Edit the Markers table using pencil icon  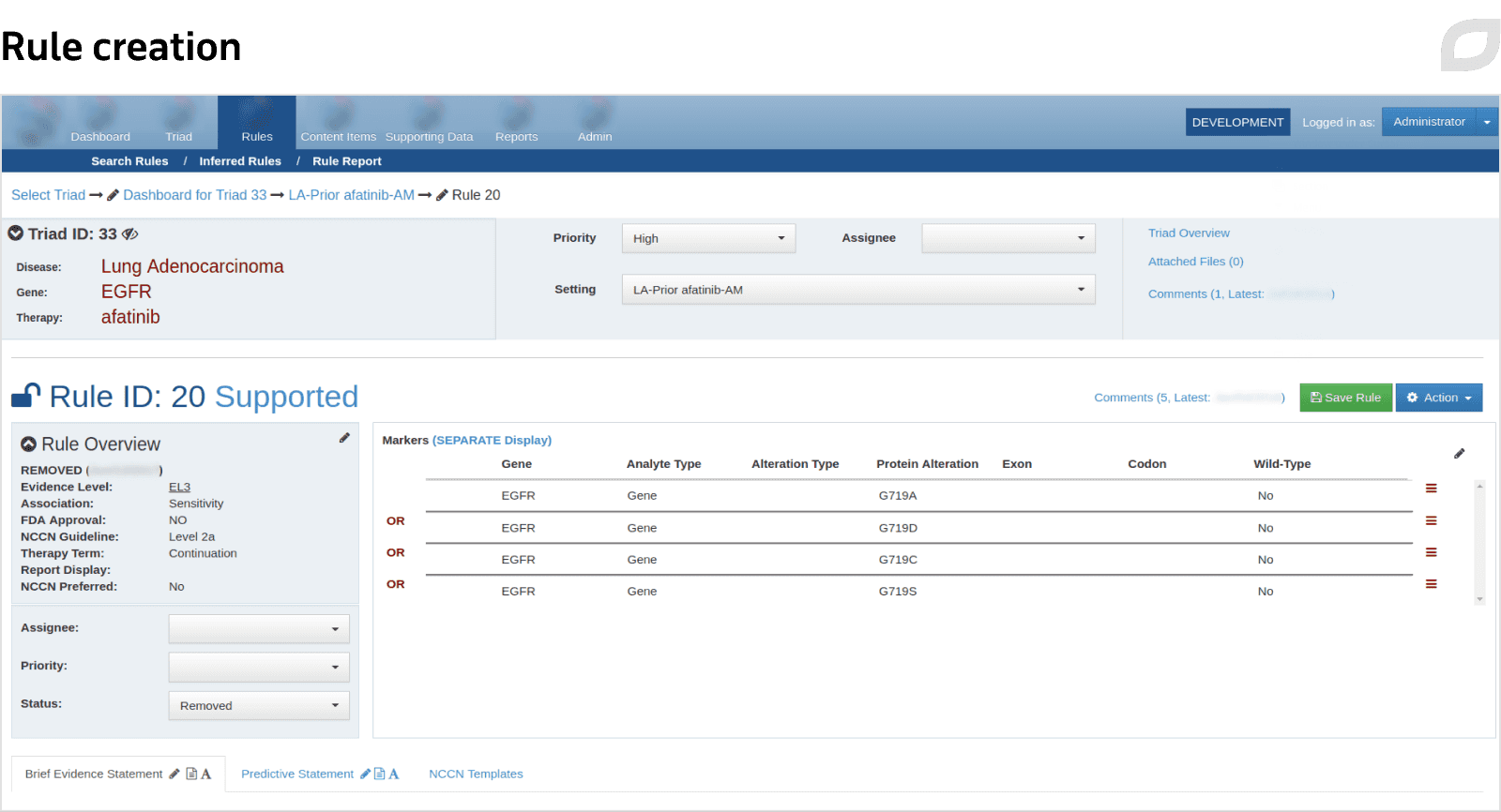pyautogui.click(x=1459, y=454)
